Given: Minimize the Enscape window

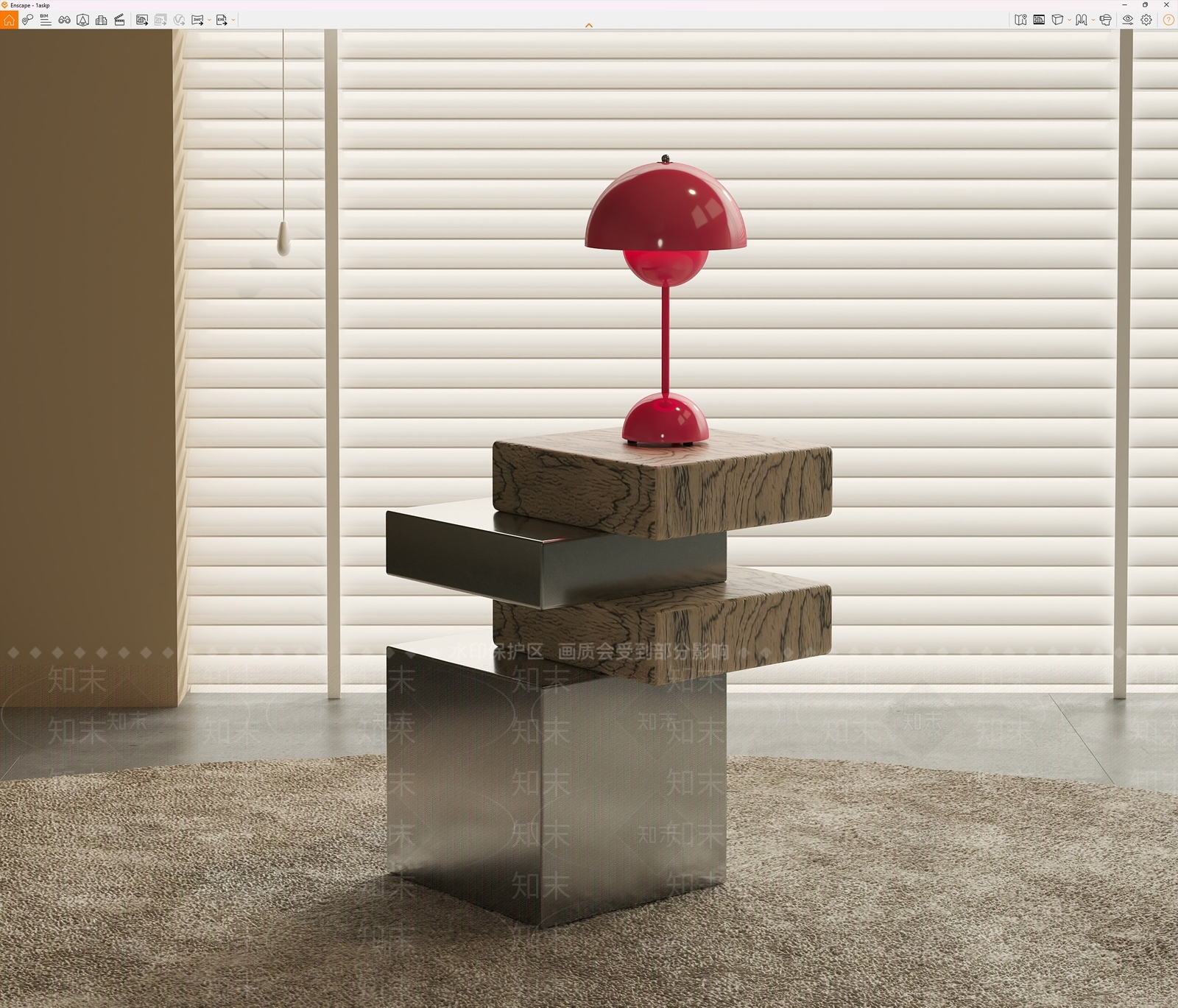Looking at the screenshot, I should pos(1124,5).
